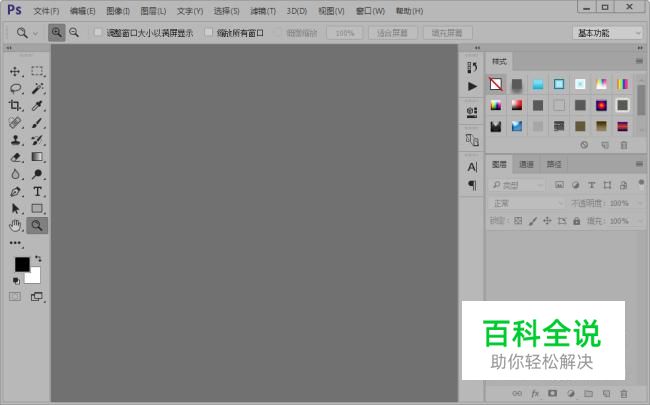
Task: Select the Hand tool
Action: coord(15,226)
